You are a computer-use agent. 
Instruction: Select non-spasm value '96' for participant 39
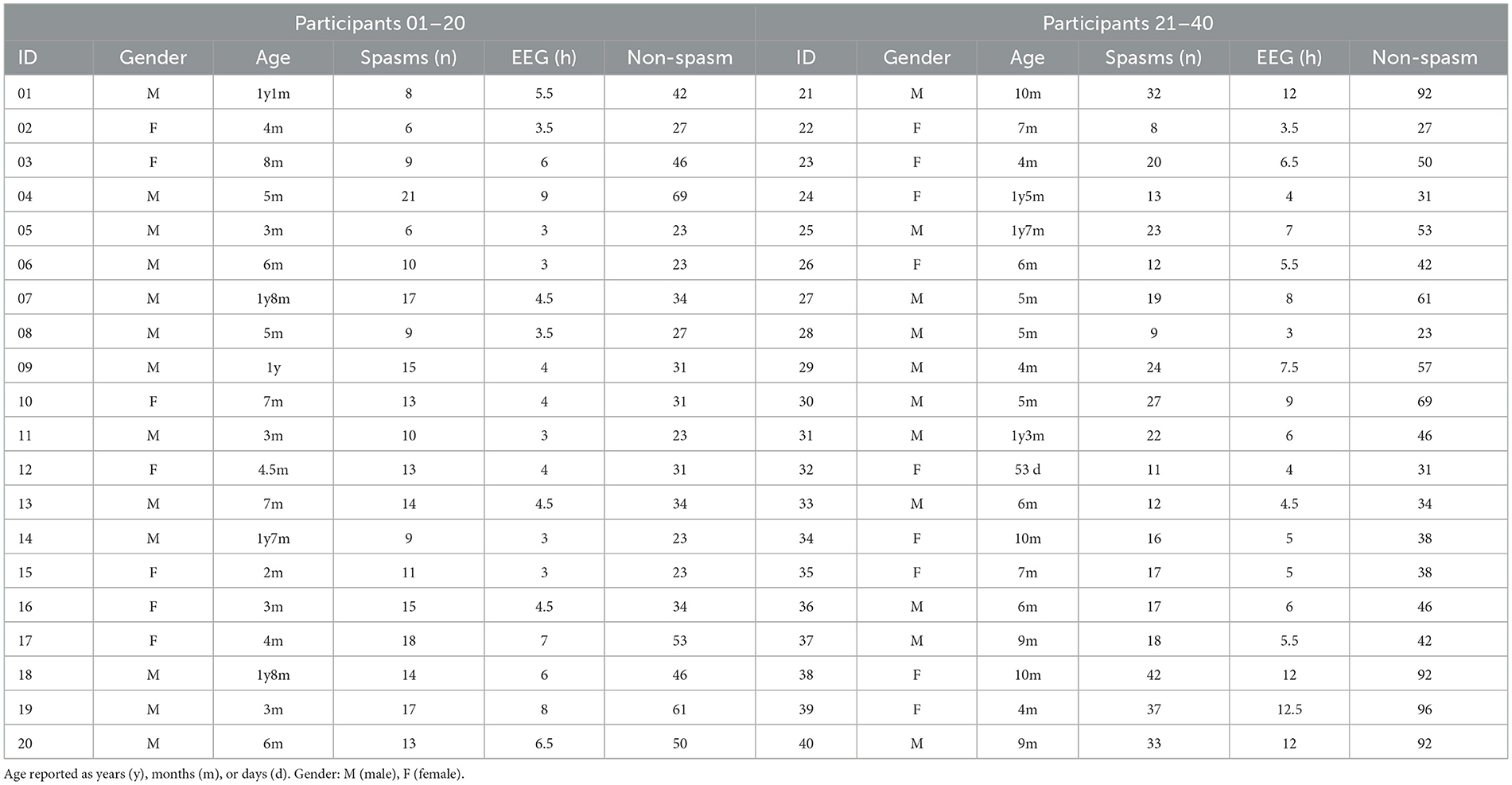point(1424,709)
